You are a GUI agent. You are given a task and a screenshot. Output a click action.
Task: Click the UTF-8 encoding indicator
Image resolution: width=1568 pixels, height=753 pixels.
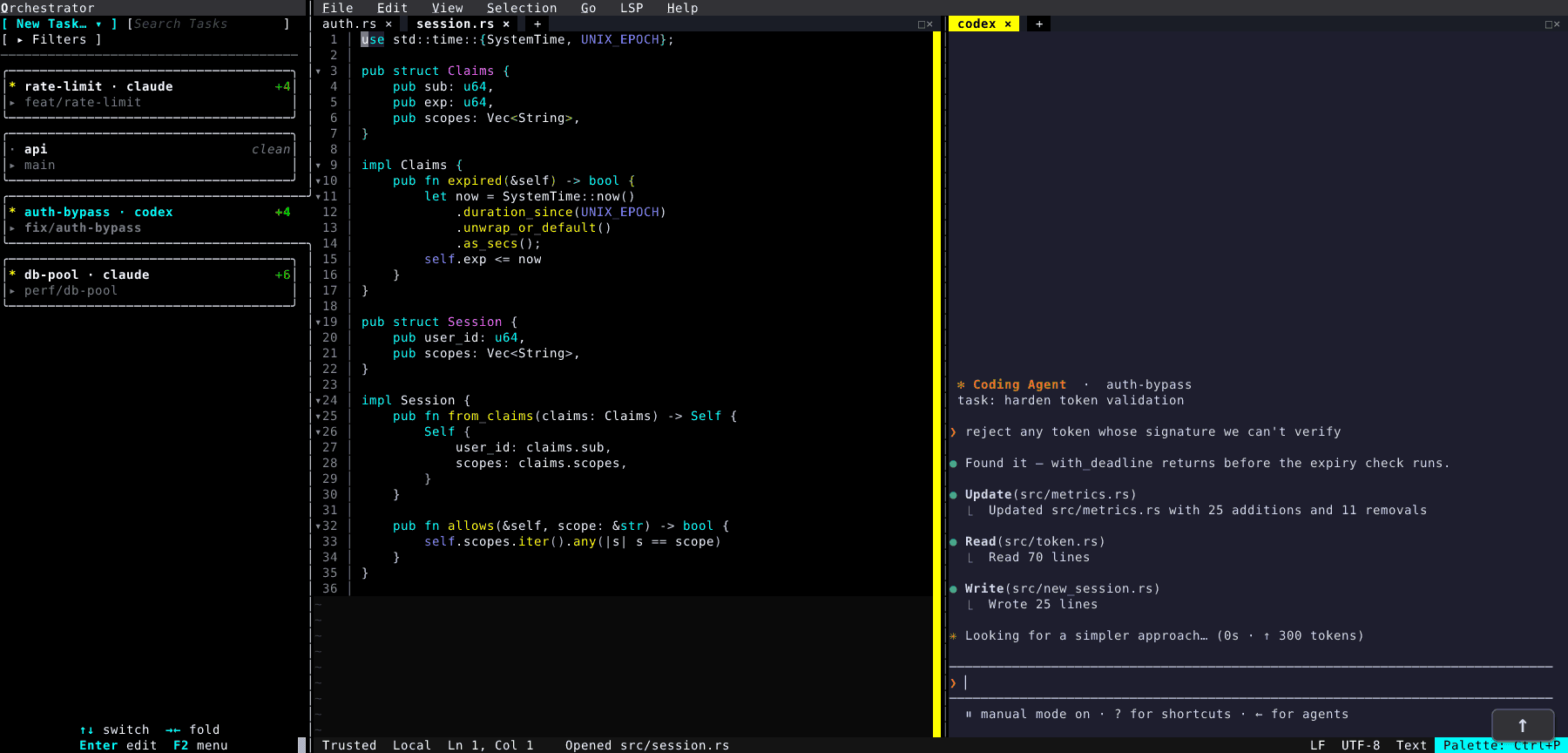coord(1361,745)
